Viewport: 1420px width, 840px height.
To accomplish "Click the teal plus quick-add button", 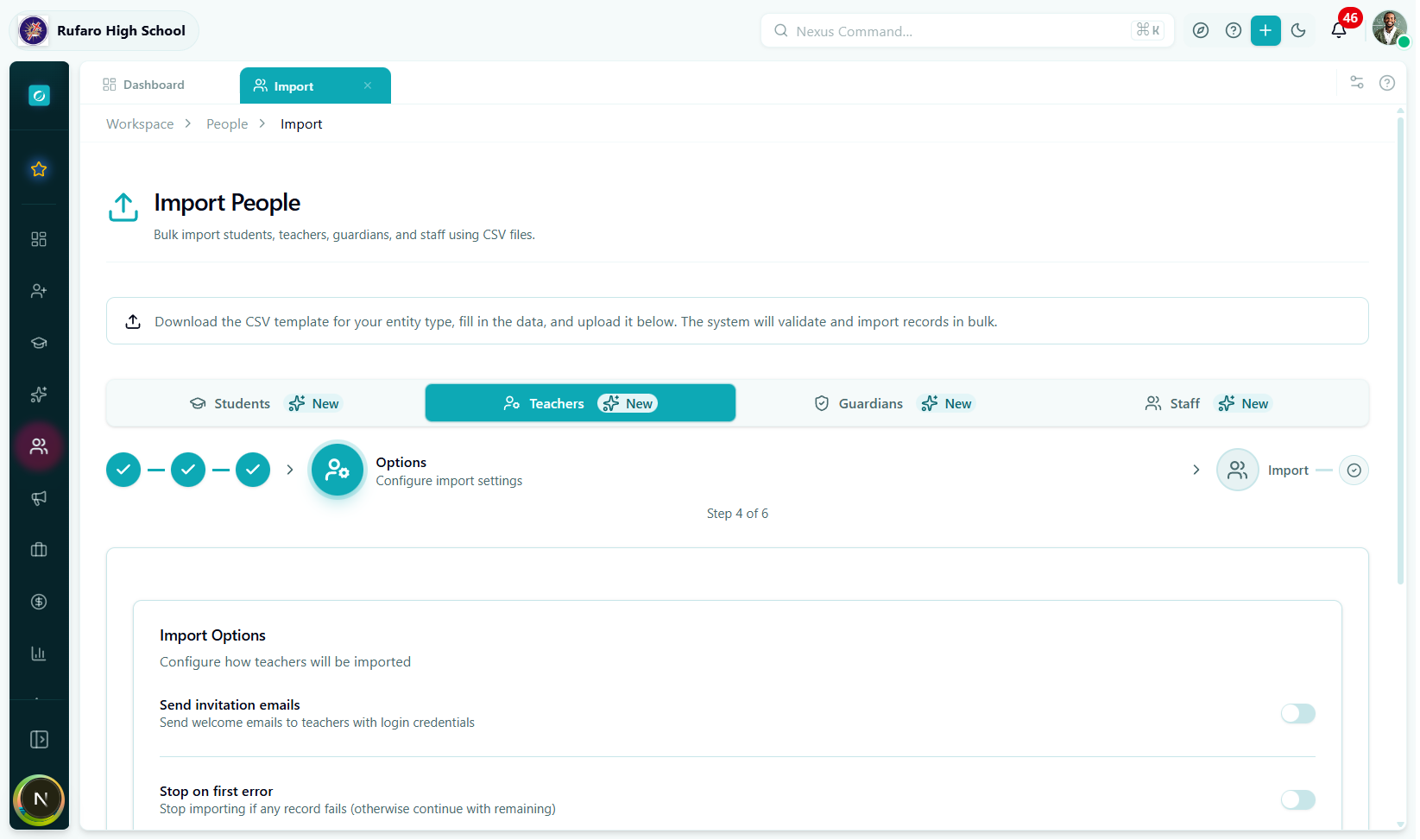I will [1265, 31].
